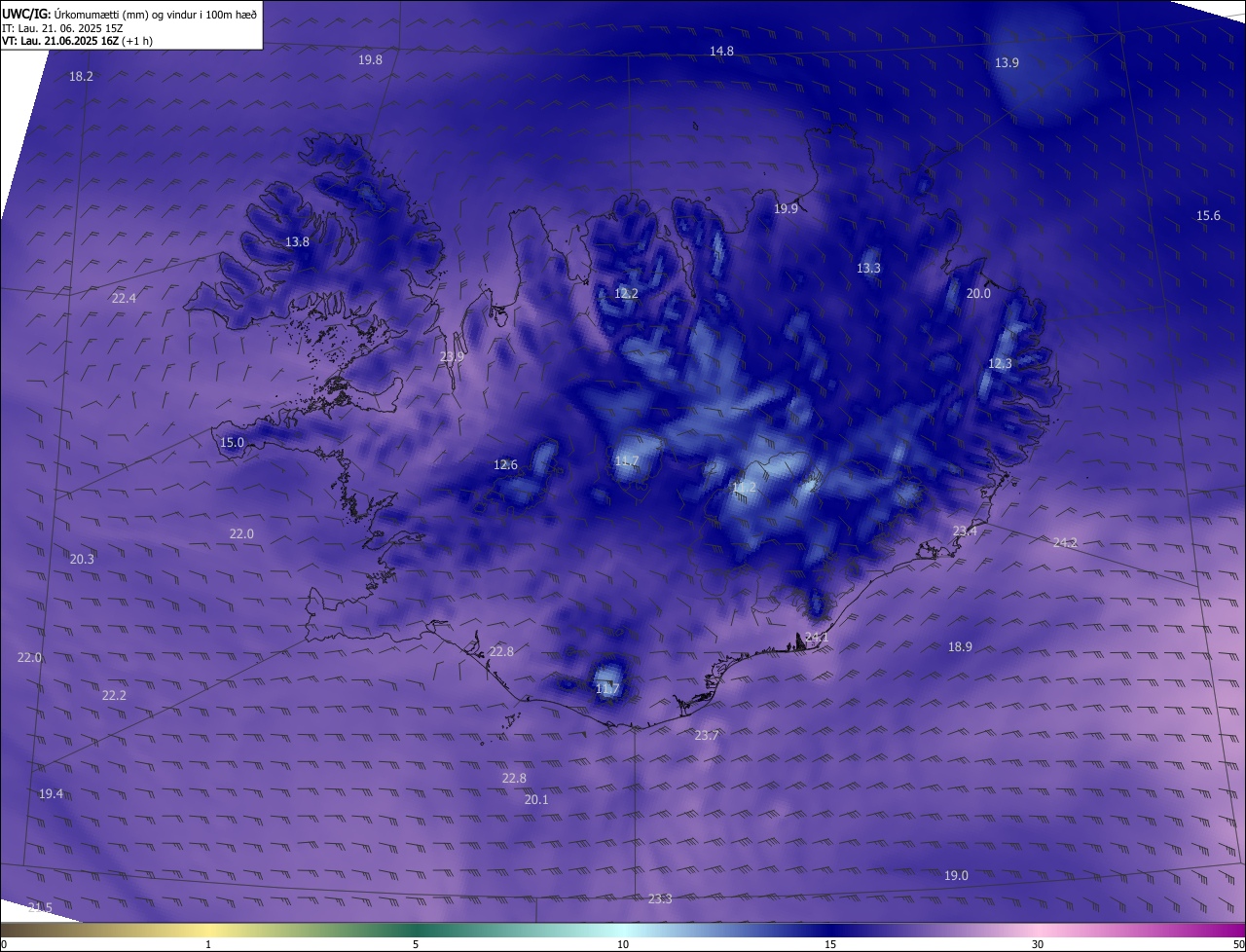
Task: Click the 13.9 value label
Action: [x=1007, y=62]
